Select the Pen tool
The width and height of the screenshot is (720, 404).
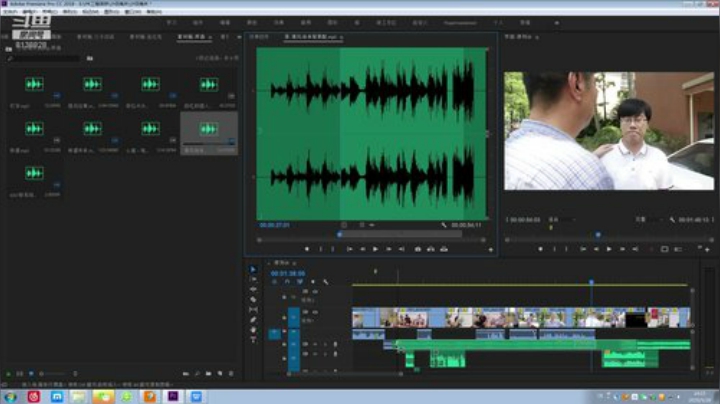(x=253, y=320)
